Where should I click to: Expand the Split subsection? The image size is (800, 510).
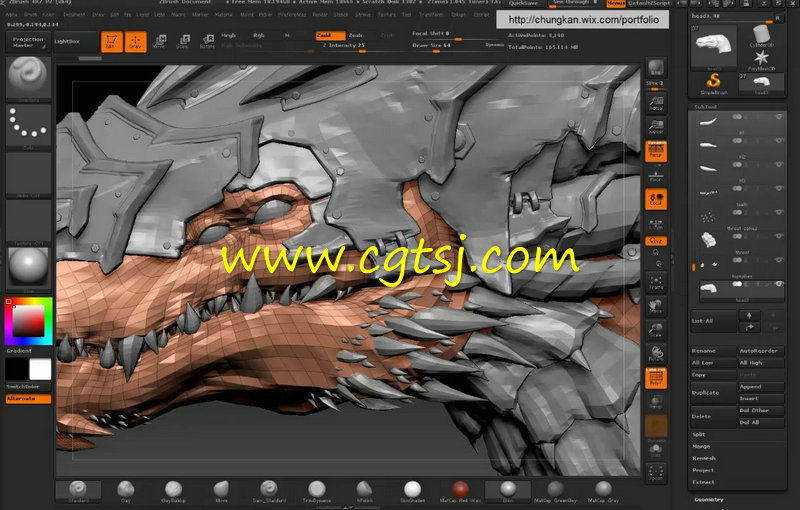(x=698, y=435)
